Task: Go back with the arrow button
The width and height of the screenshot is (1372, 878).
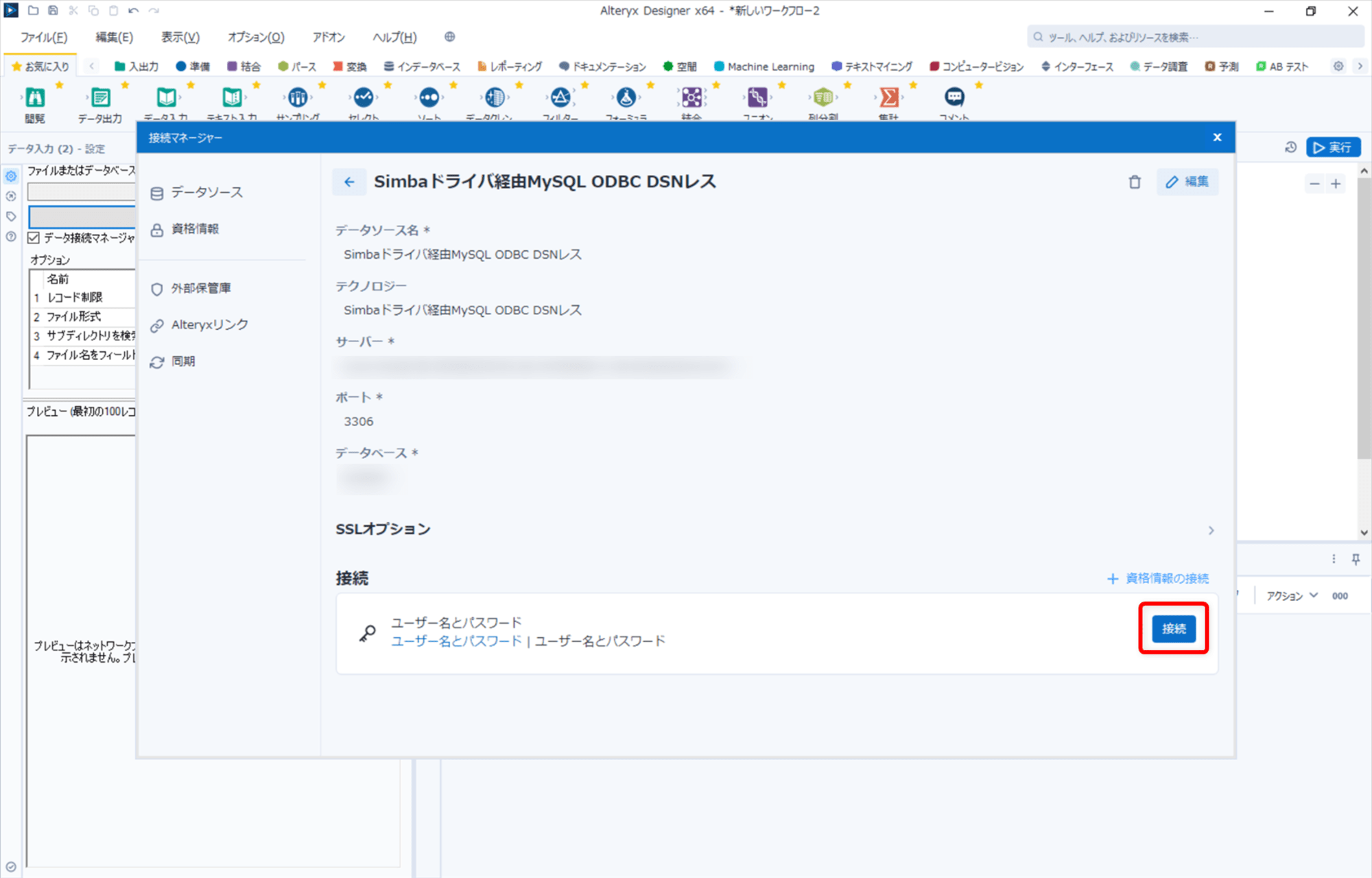Action: pos(349,182)
